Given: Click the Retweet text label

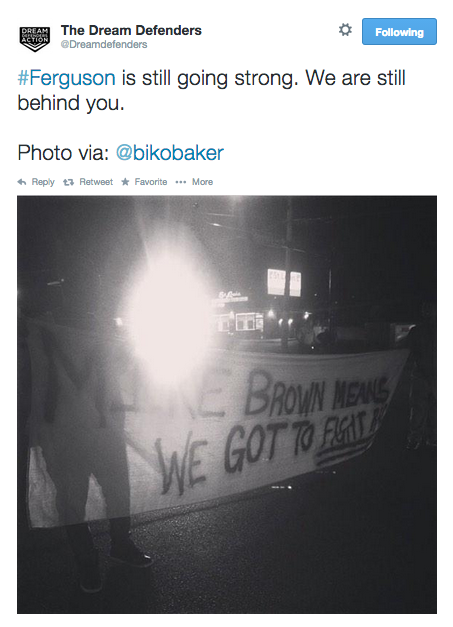Looking at the screenshot, I should click(x=96, y=182).
